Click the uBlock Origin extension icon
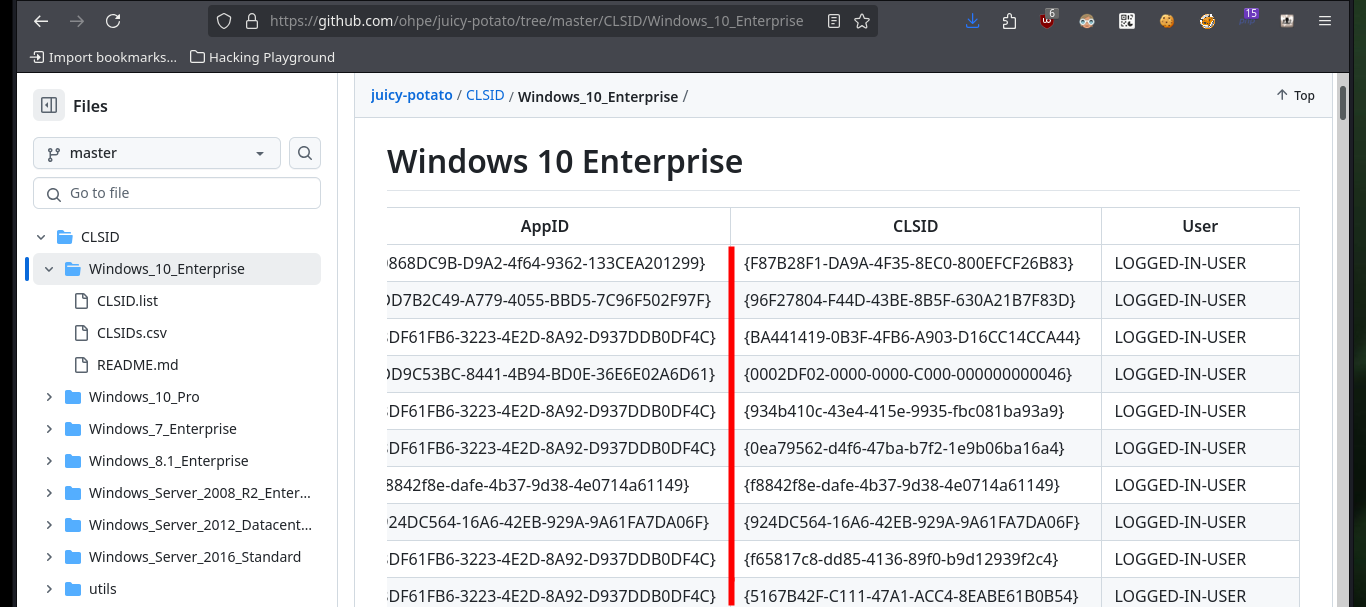 click(1047, 20)
